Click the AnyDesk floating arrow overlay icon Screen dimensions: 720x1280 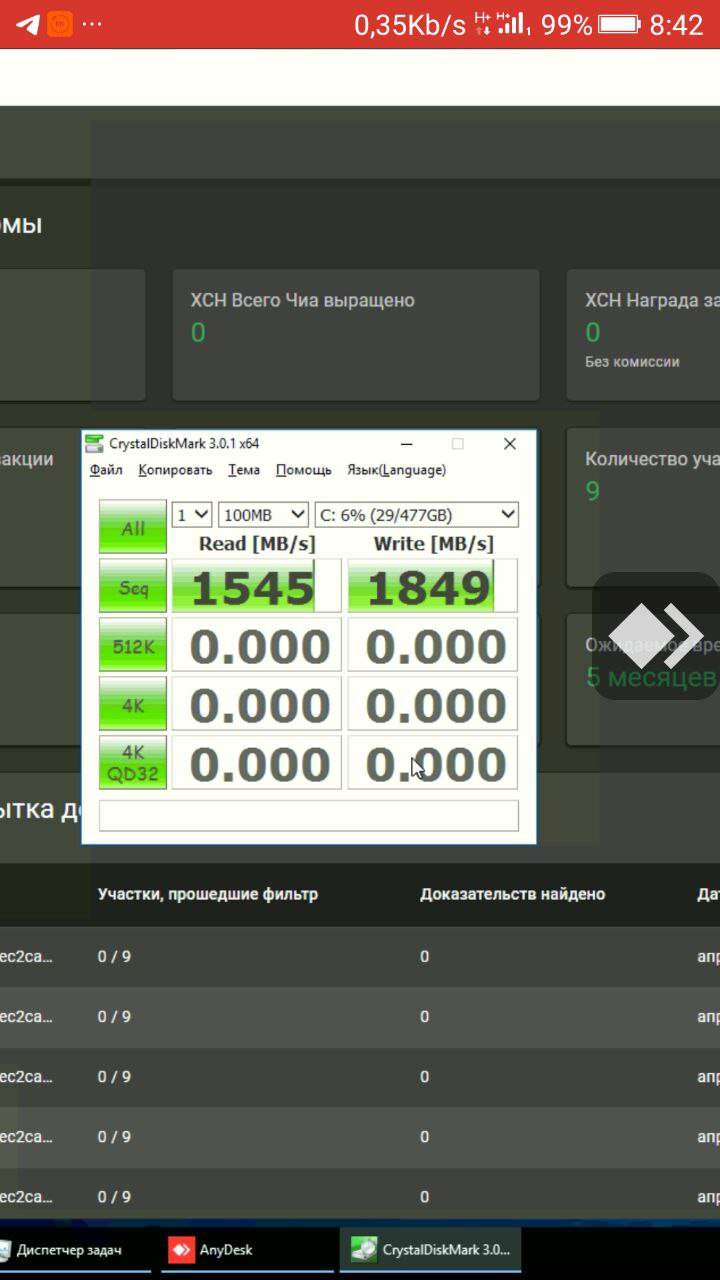[x=656, y=635]
